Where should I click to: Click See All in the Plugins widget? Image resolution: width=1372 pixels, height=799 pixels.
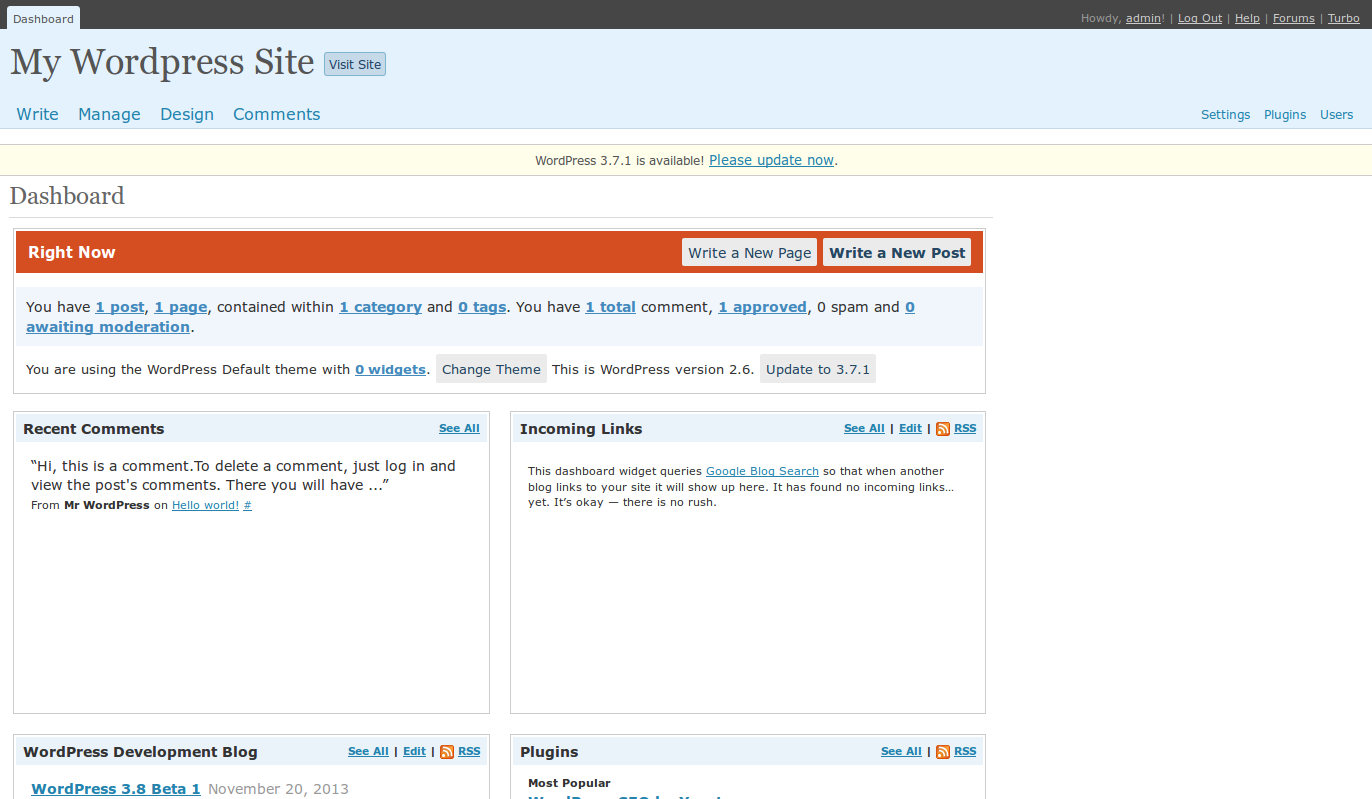tap(901, 751)
